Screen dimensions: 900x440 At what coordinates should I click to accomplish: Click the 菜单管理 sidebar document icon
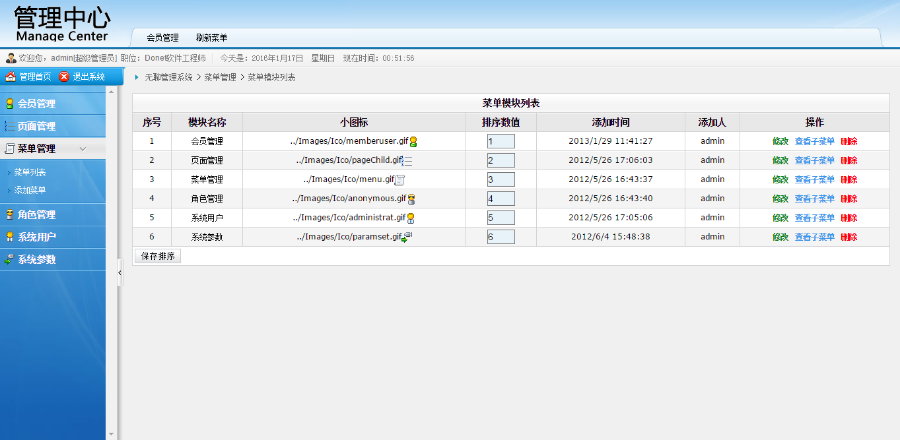(9, 149)
